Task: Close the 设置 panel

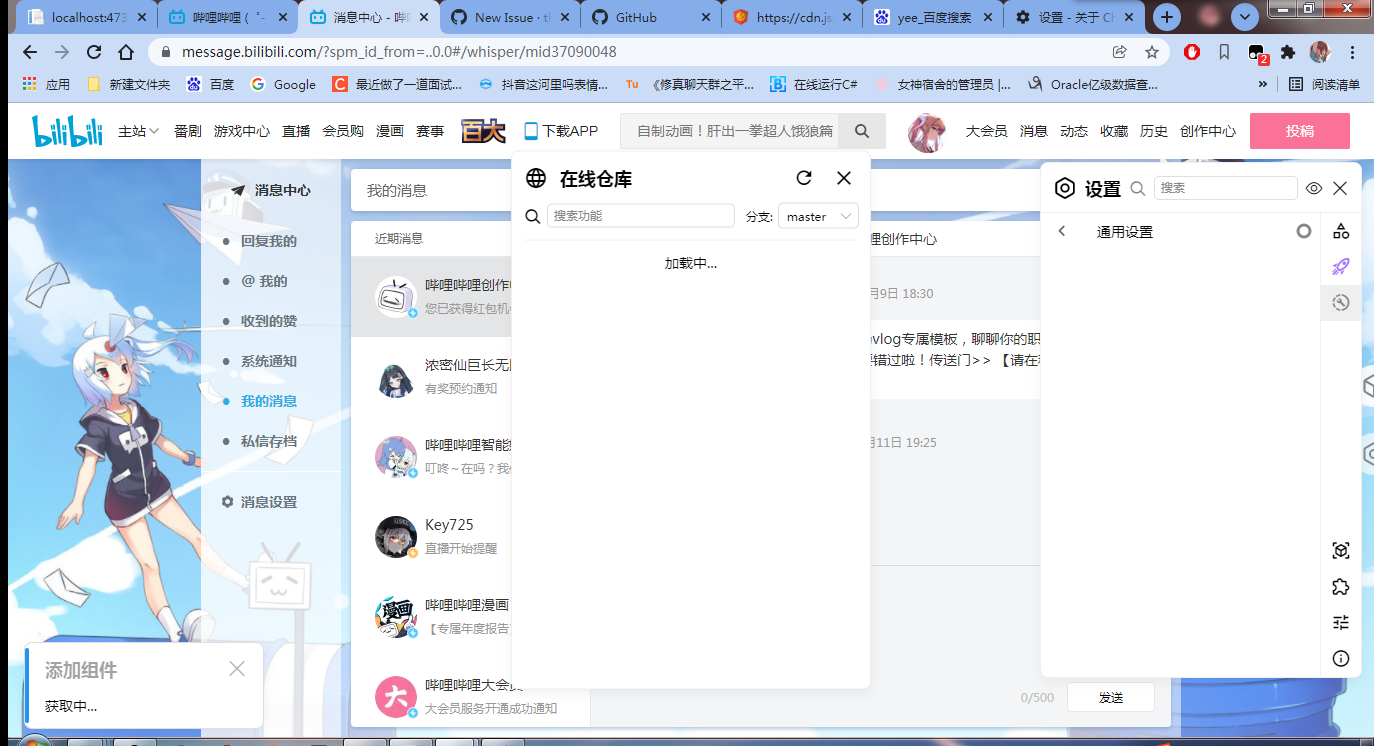Action: coord(1340,188)
